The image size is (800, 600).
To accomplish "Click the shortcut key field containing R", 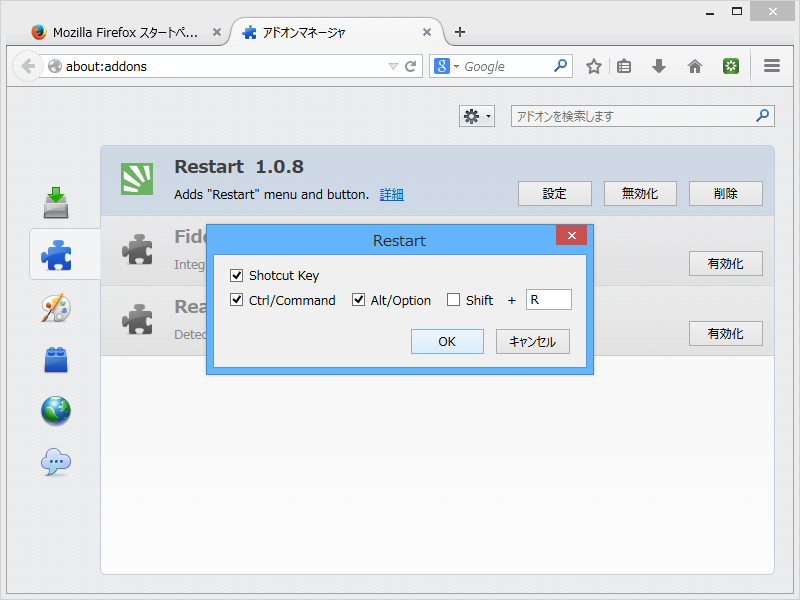I will [548, 299].
